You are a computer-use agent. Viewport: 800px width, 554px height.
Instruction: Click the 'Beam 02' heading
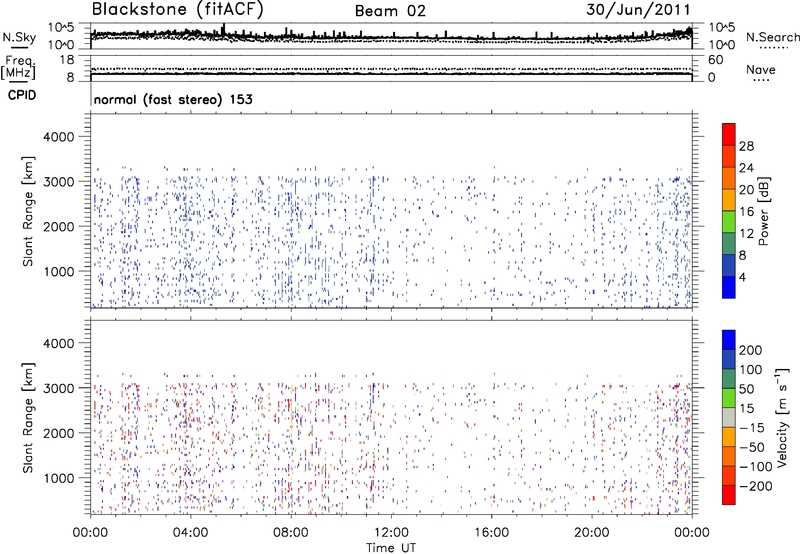390,11
